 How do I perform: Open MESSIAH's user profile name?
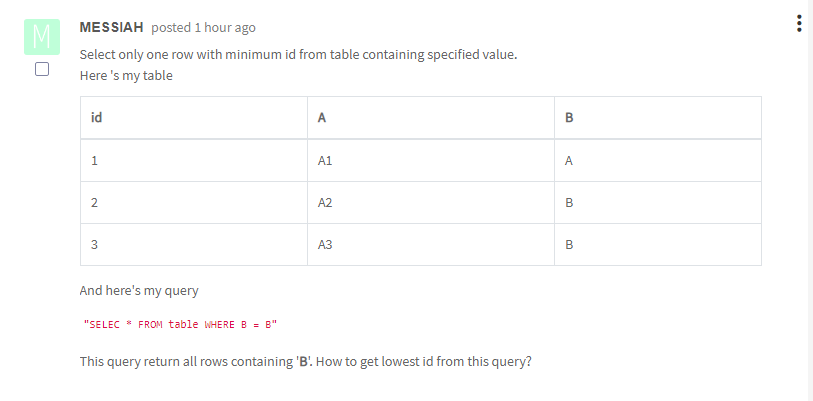click(111, 27)
